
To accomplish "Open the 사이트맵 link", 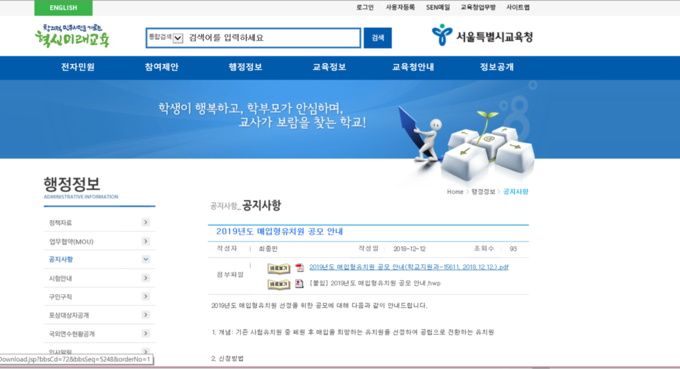I will pos(518,7).
